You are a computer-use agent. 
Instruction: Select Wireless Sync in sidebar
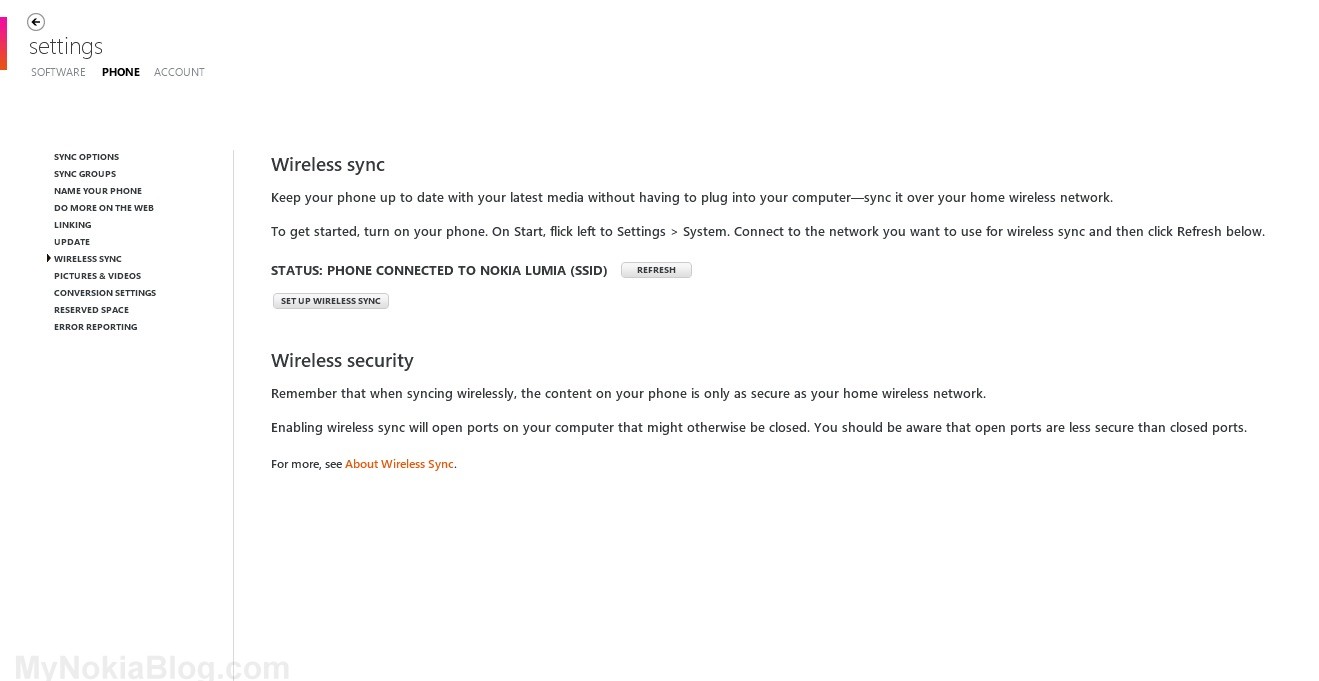coord(88,259)
